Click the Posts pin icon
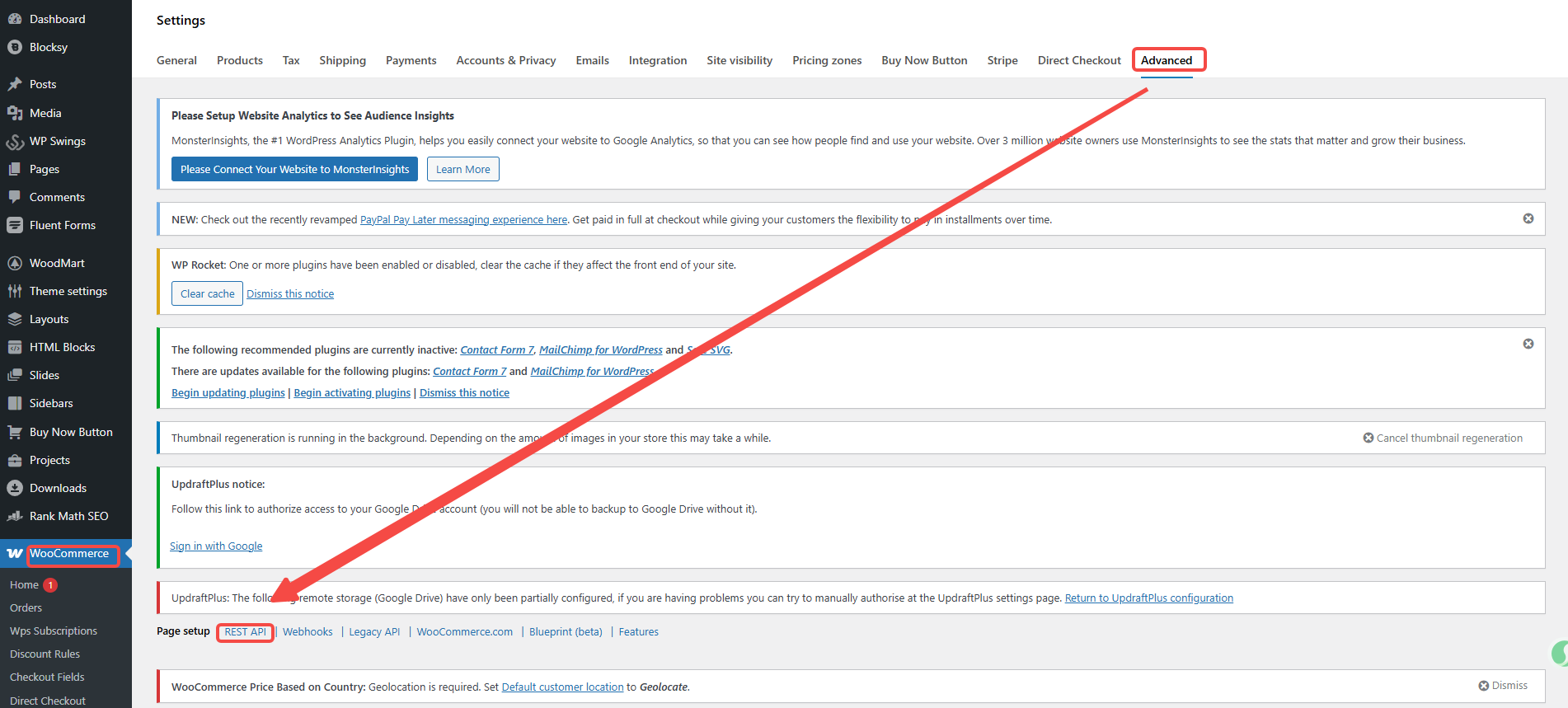The image size is (1568, 708). click(x=15, y=84)
